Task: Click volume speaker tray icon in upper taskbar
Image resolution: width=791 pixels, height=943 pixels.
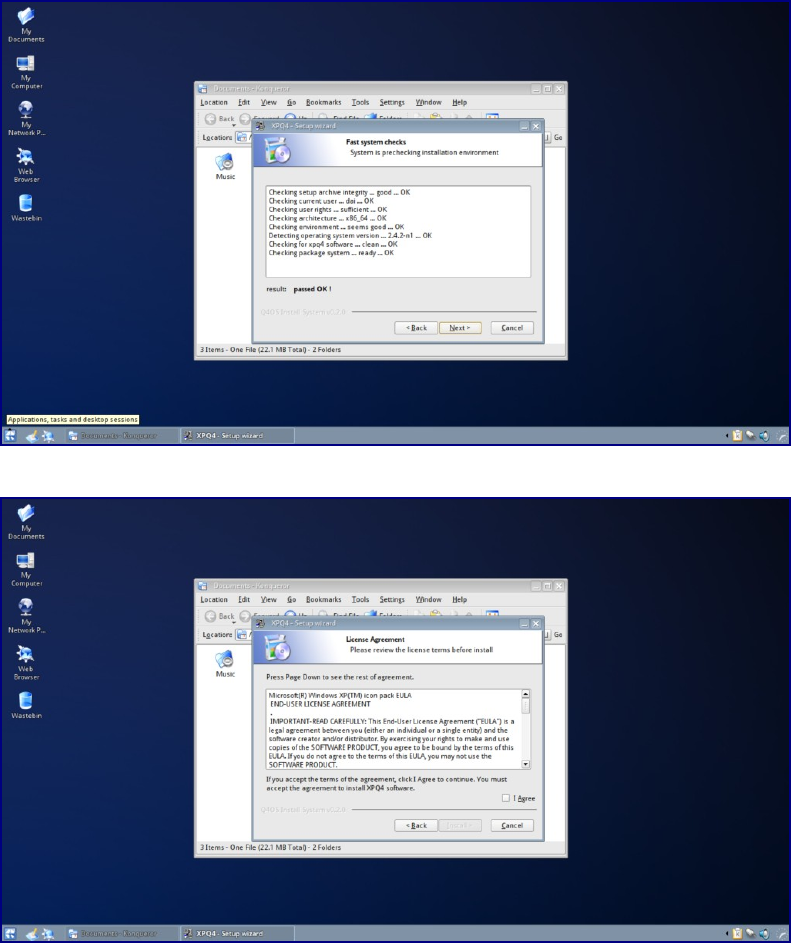Action: point(764,435)
